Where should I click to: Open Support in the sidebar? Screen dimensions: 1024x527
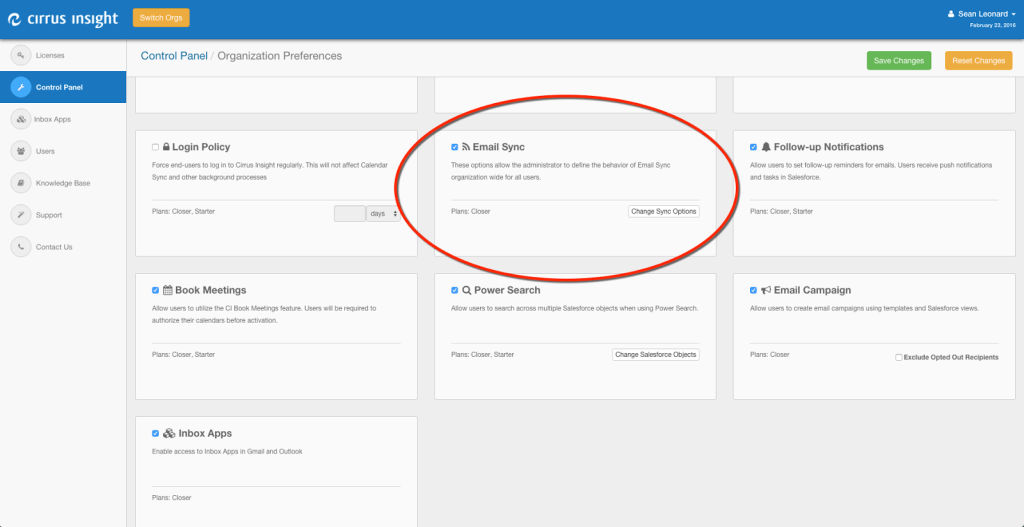coord(63,215)
